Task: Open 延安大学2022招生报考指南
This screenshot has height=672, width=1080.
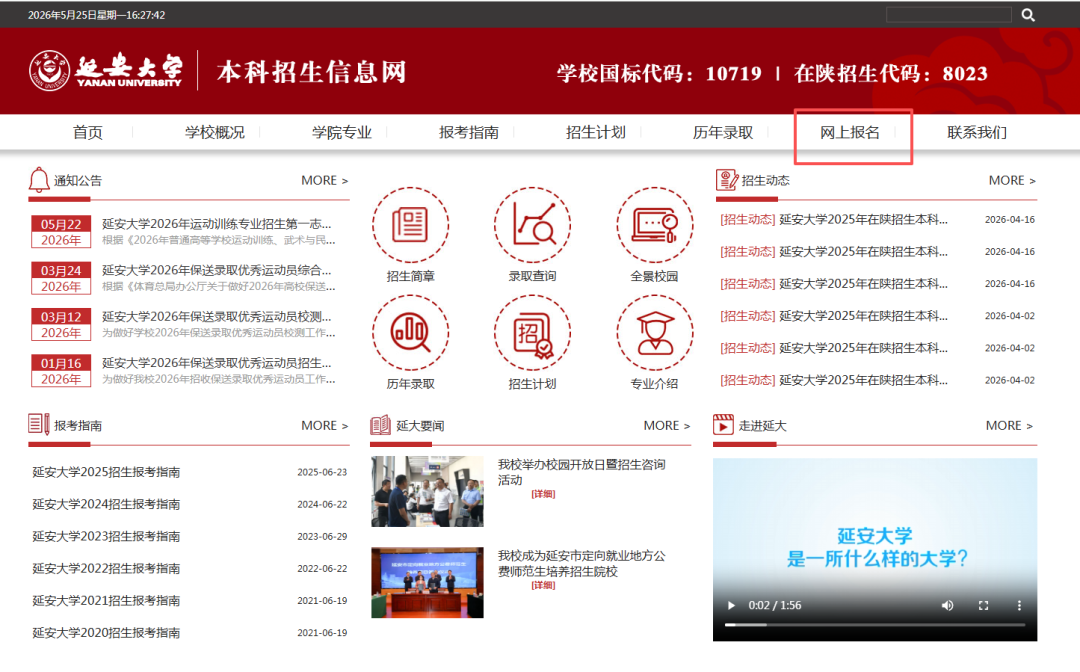Action: 106,569
